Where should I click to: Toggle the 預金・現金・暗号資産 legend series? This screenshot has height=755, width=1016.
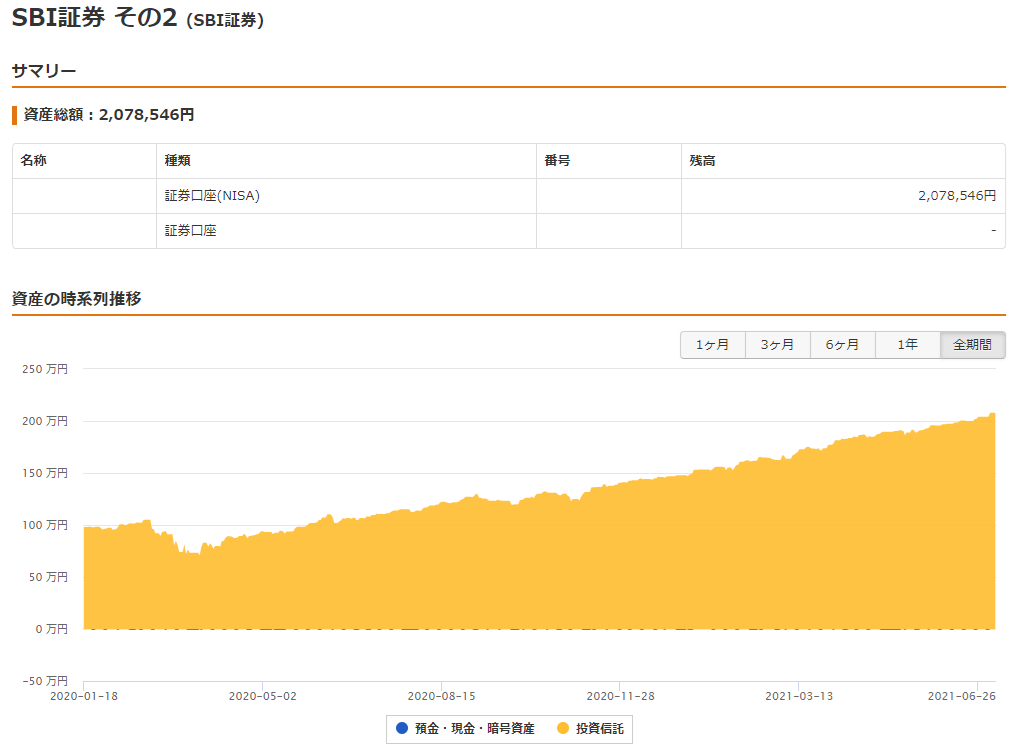[x=465, y=728]
